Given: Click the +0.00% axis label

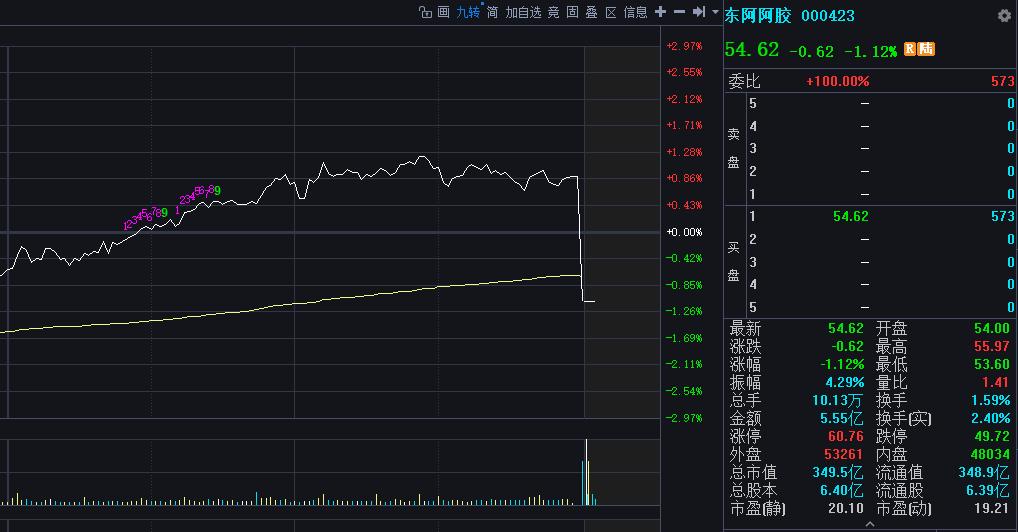Looking at the screenshot, I should 684,232.
